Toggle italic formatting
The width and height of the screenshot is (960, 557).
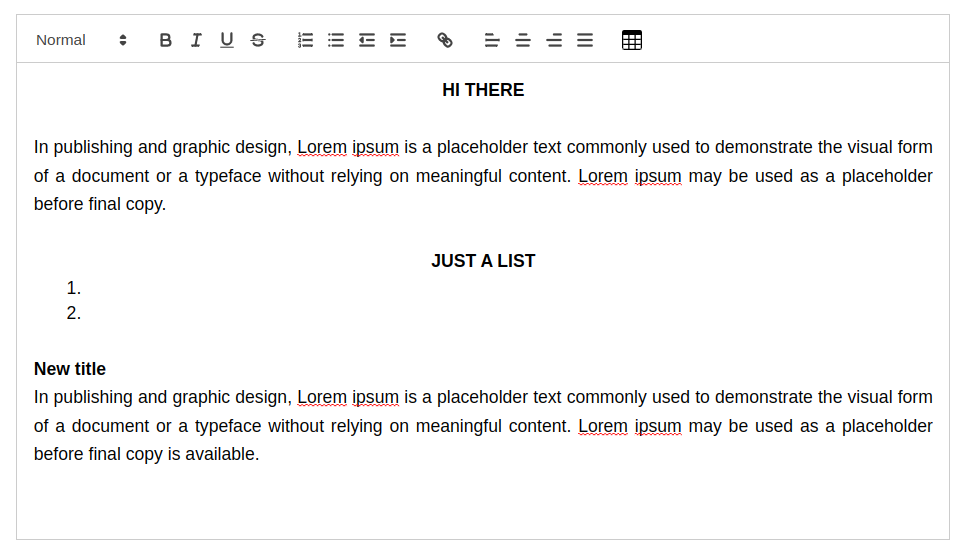tap(196, 40)
